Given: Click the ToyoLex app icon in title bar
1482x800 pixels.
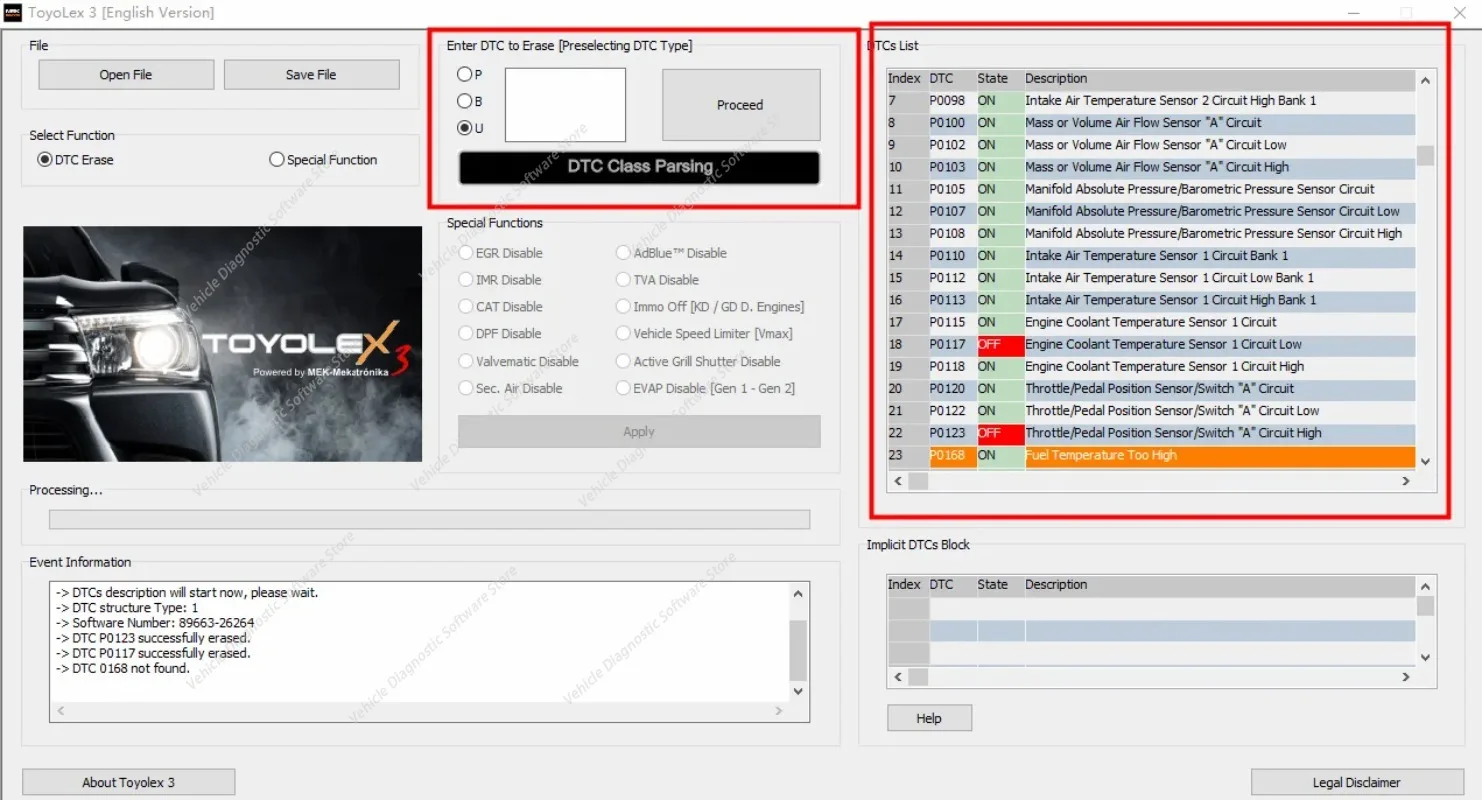Looking at the screenshot, I should 14,13.
